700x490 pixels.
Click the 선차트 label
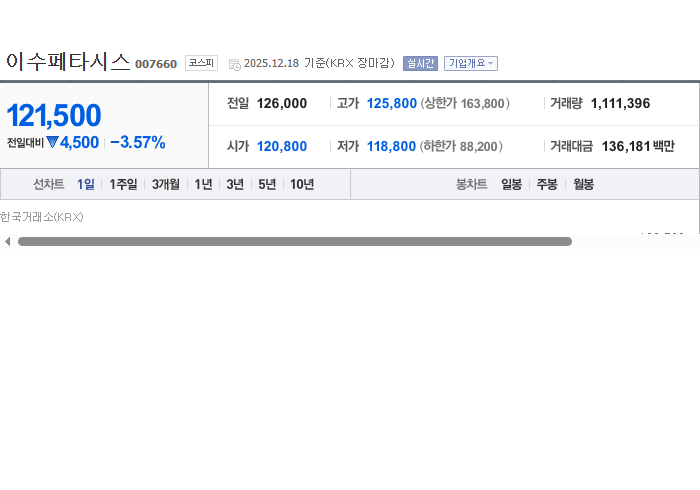[49, 184]
